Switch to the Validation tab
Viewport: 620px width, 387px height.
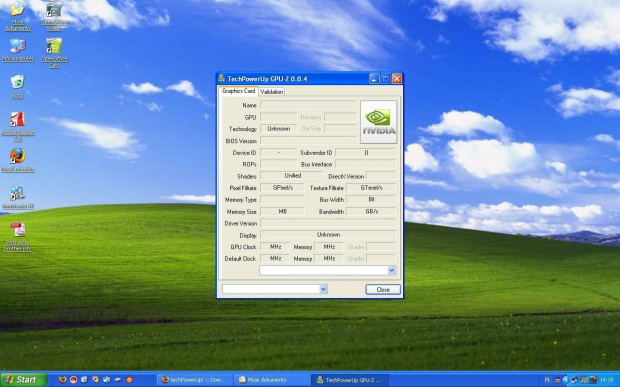point(272,92)
